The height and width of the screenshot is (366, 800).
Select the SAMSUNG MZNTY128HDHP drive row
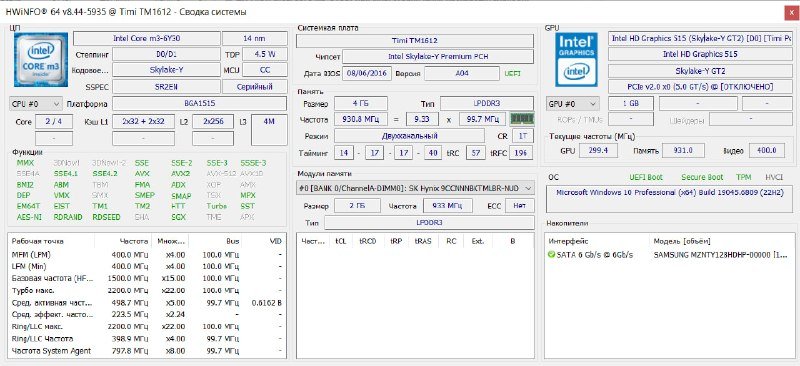click(x=669, y=255)
